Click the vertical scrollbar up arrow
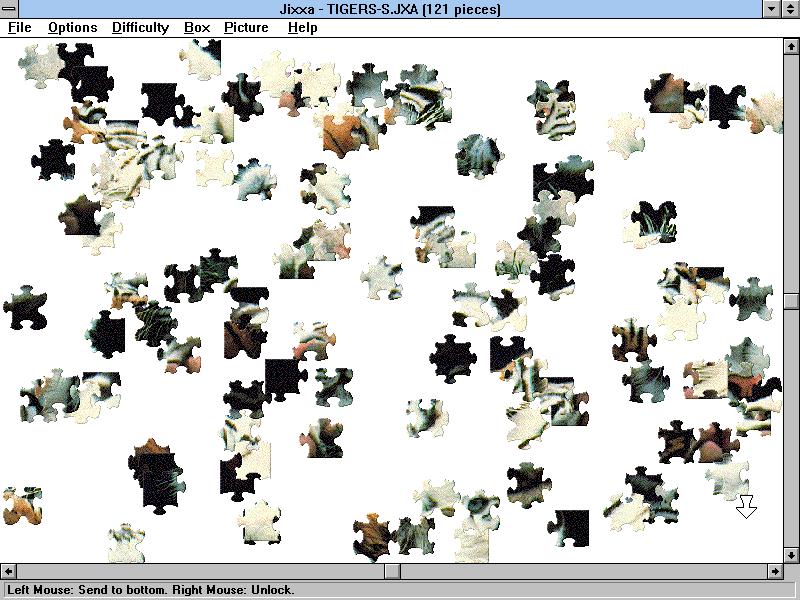This screenshot has width=800, height=600. 791,46
